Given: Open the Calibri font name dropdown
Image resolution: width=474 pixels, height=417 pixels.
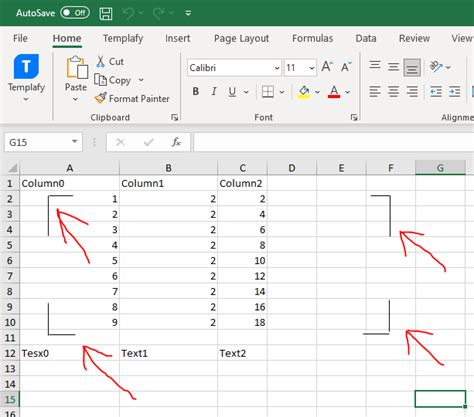Looking at the screenshot, I should 277,68.
